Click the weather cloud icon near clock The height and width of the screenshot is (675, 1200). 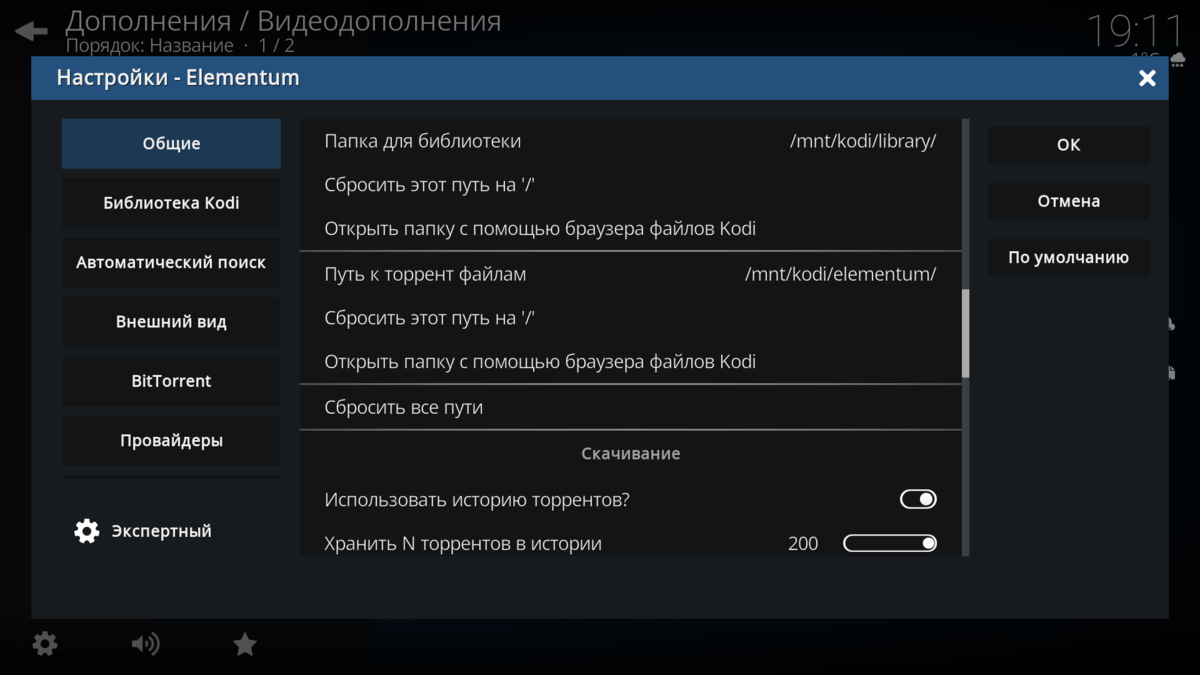point(1177,59)
